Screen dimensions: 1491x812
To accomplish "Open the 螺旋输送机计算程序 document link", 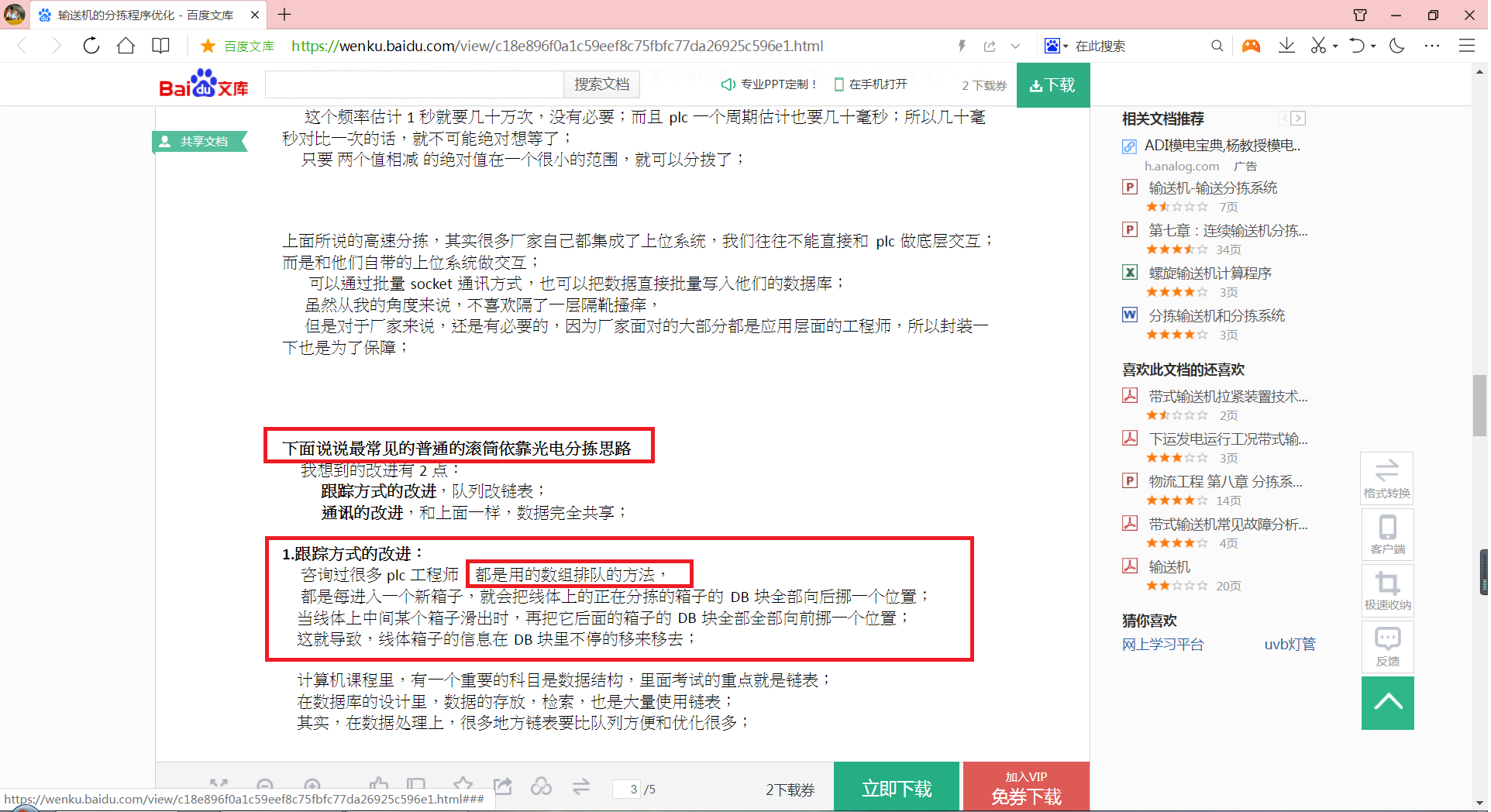I will [1210, 273].
